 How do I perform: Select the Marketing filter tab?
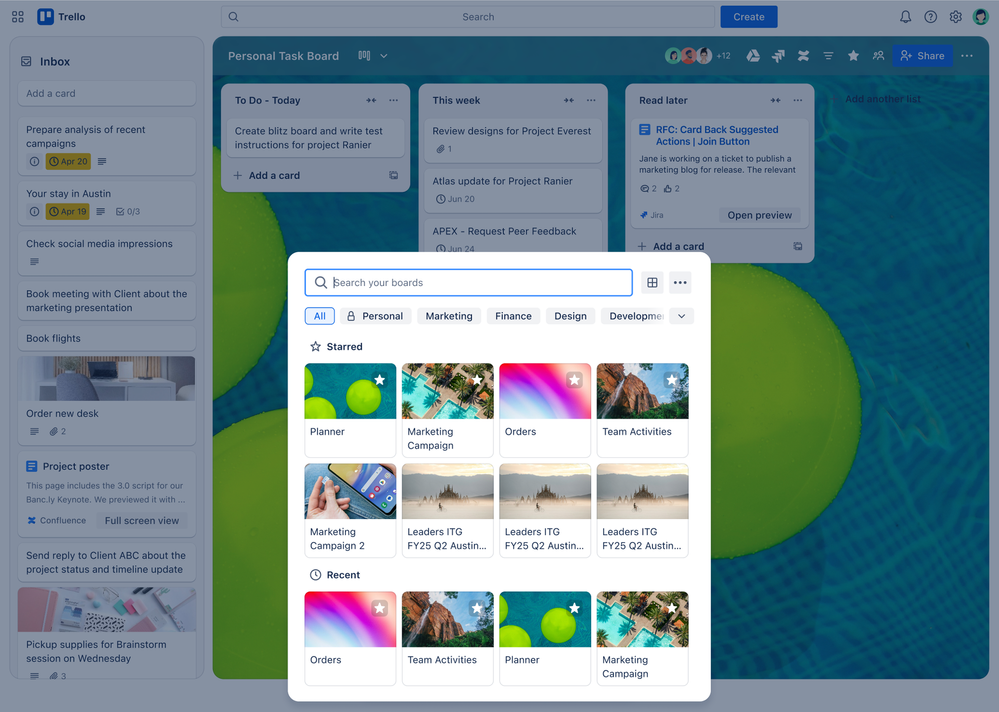pyautogui.click(x=449, y=317)
